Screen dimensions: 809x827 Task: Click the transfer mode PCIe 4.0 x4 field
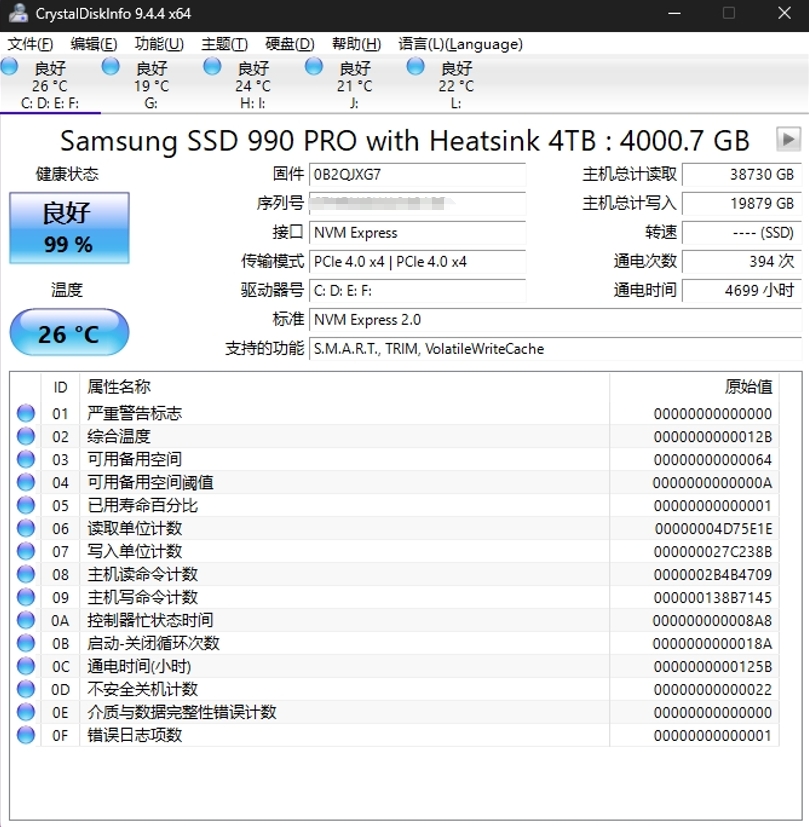[417, 262]
